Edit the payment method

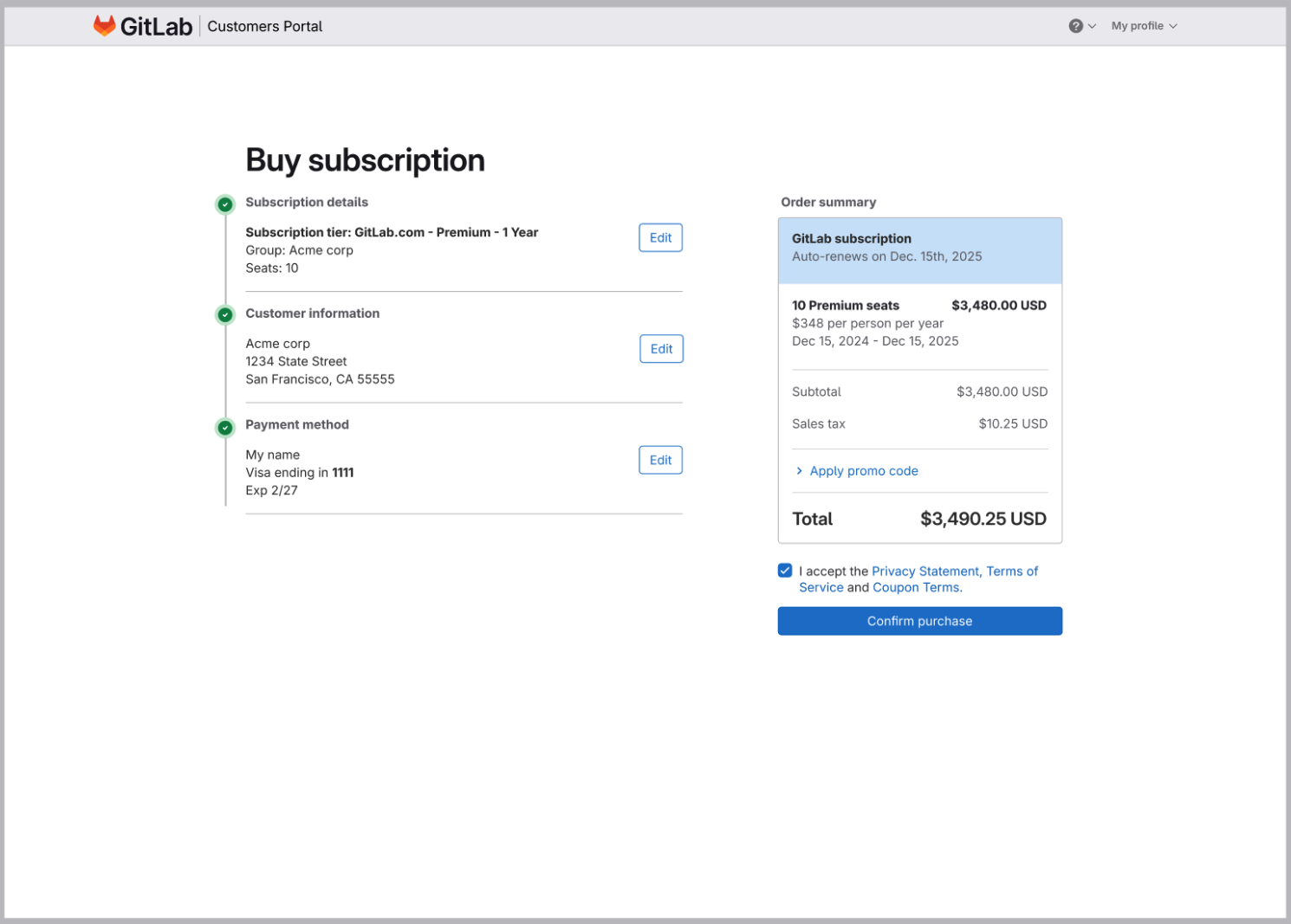661,461
